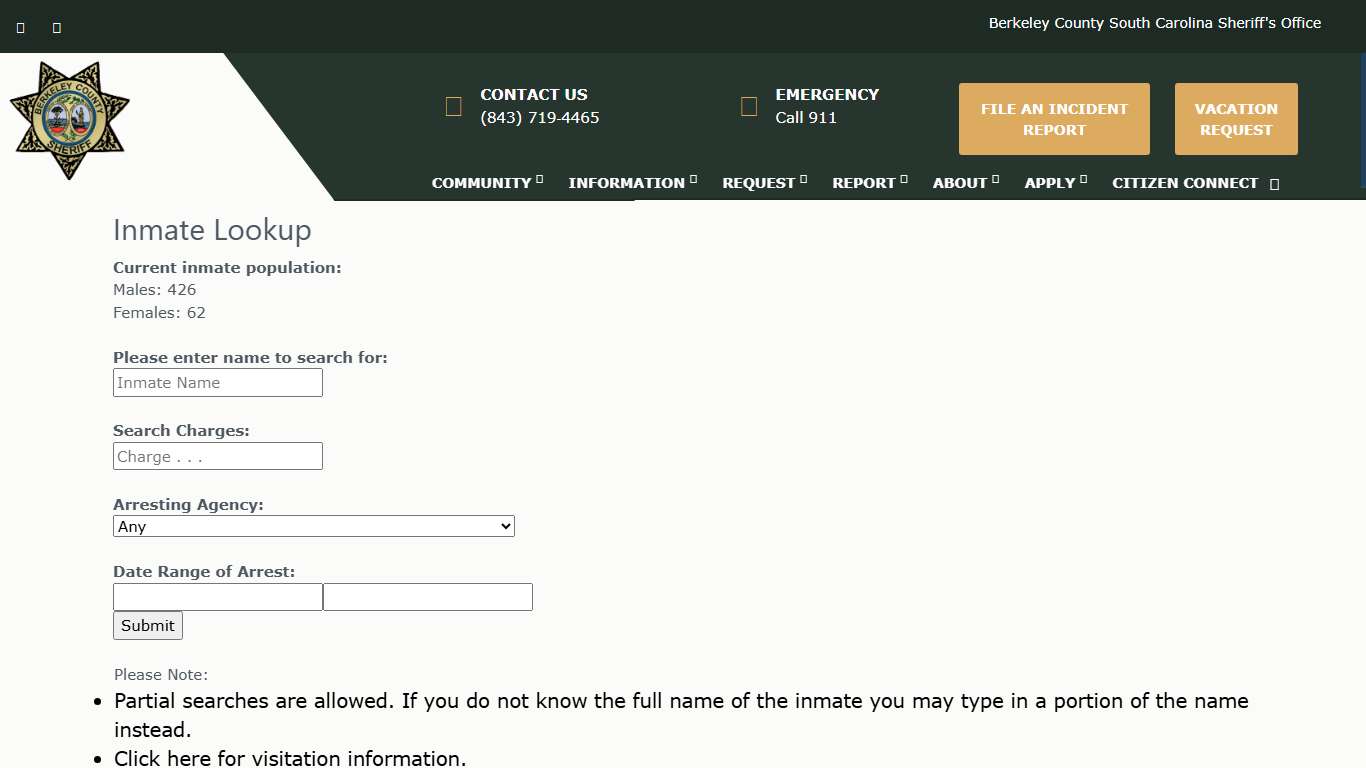Screen dimensions: 1366x768
Task: Expand the INFORMATION dropdown menu
Action: pyautogui.click(x=626, y=183)
